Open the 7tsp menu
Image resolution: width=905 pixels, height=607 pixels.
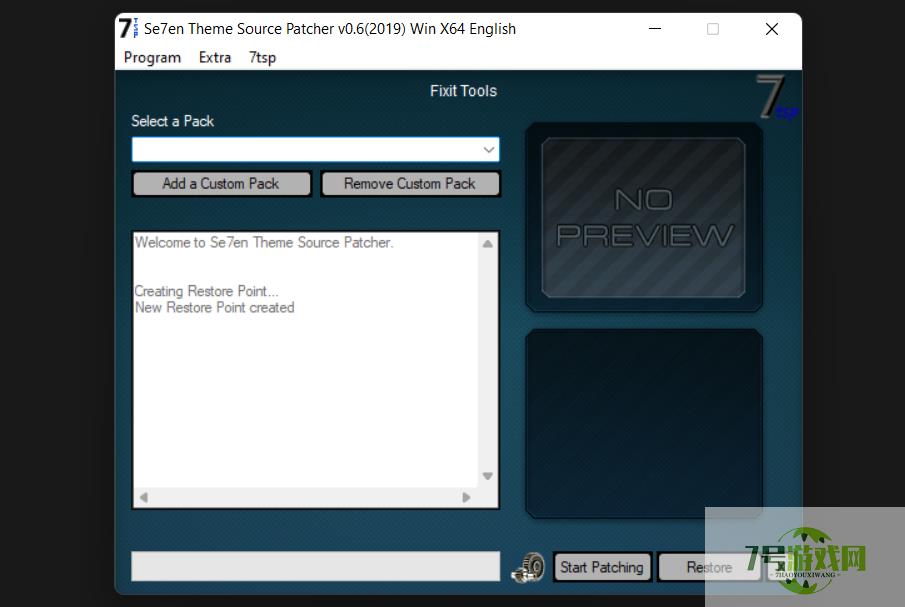coord(263,58)
